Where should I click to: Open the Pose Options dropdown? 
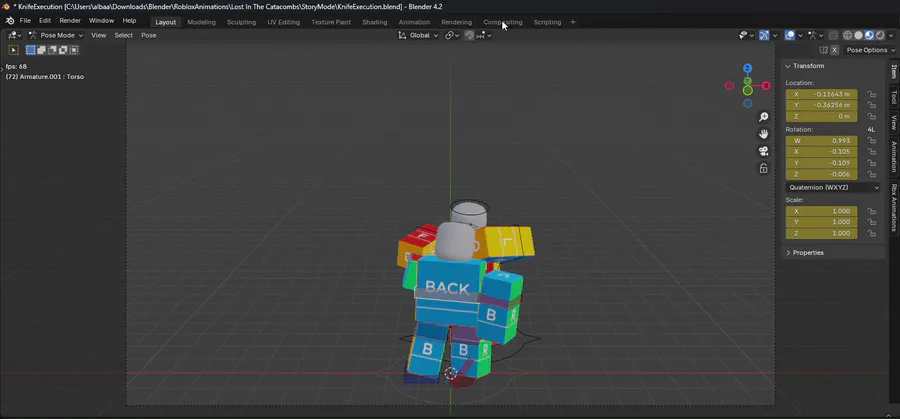coord(870,50)
